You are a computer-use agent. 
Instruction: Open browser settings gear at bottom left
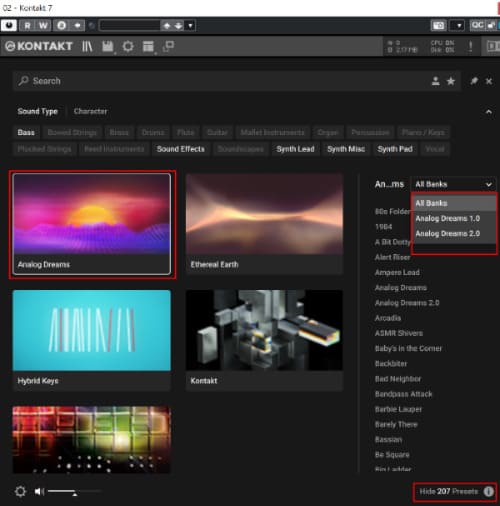coord(20,491)
